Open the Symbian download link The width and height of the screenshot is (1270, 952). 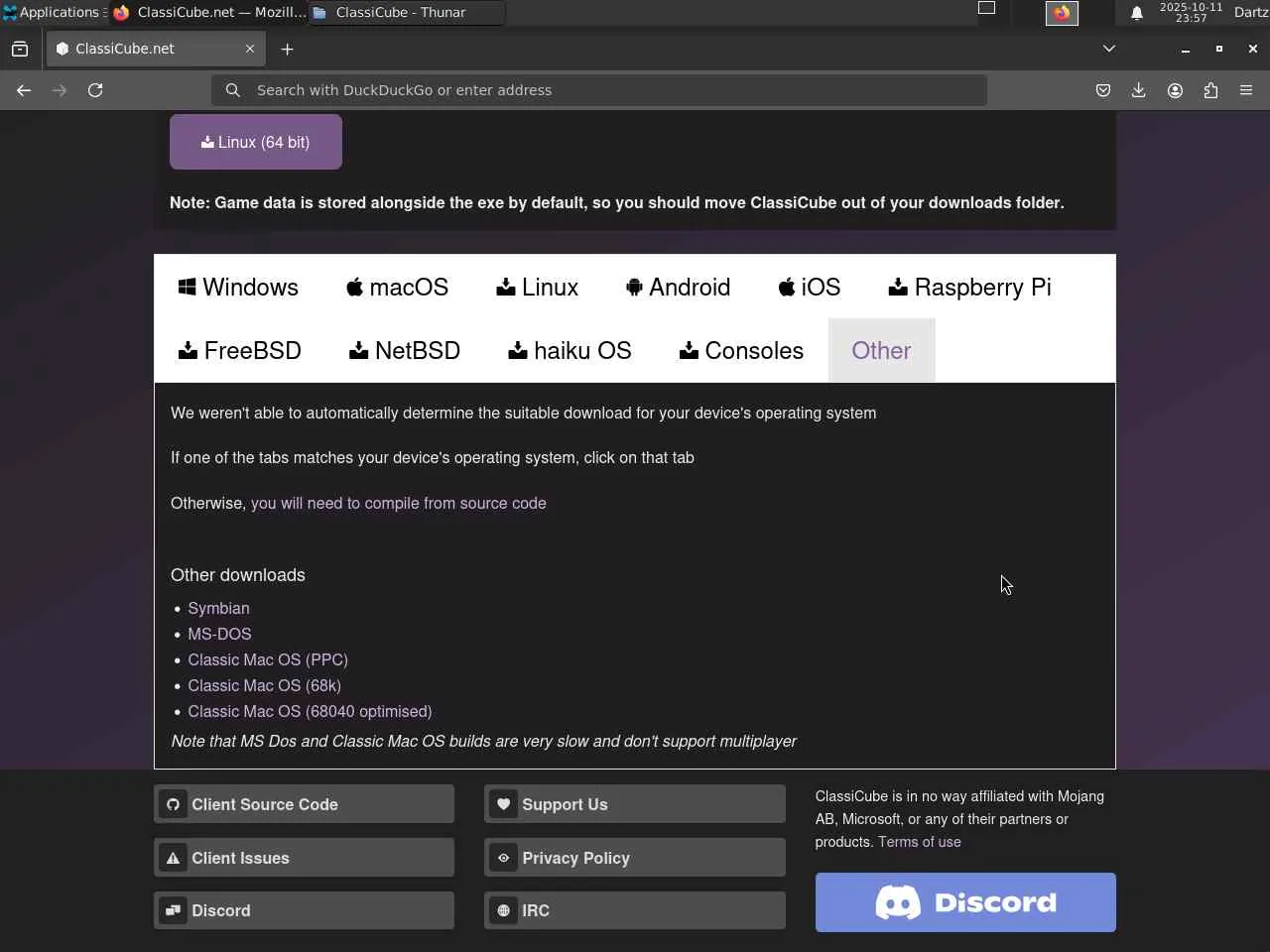218,608
